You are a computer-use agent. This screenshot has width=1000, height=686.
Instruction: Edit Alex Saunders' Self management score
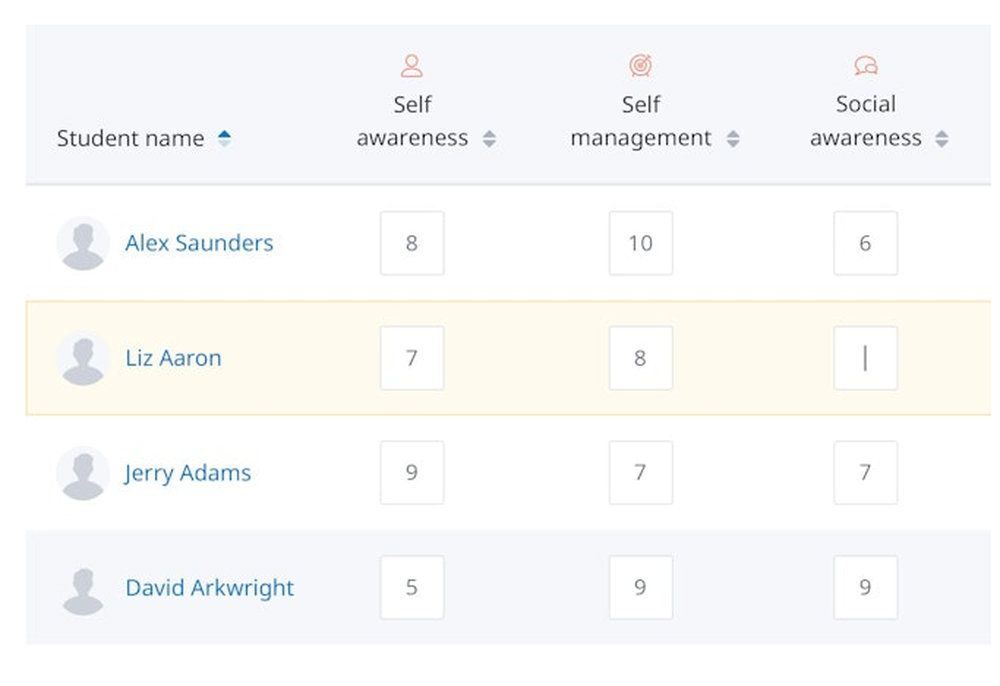(640, 243)
